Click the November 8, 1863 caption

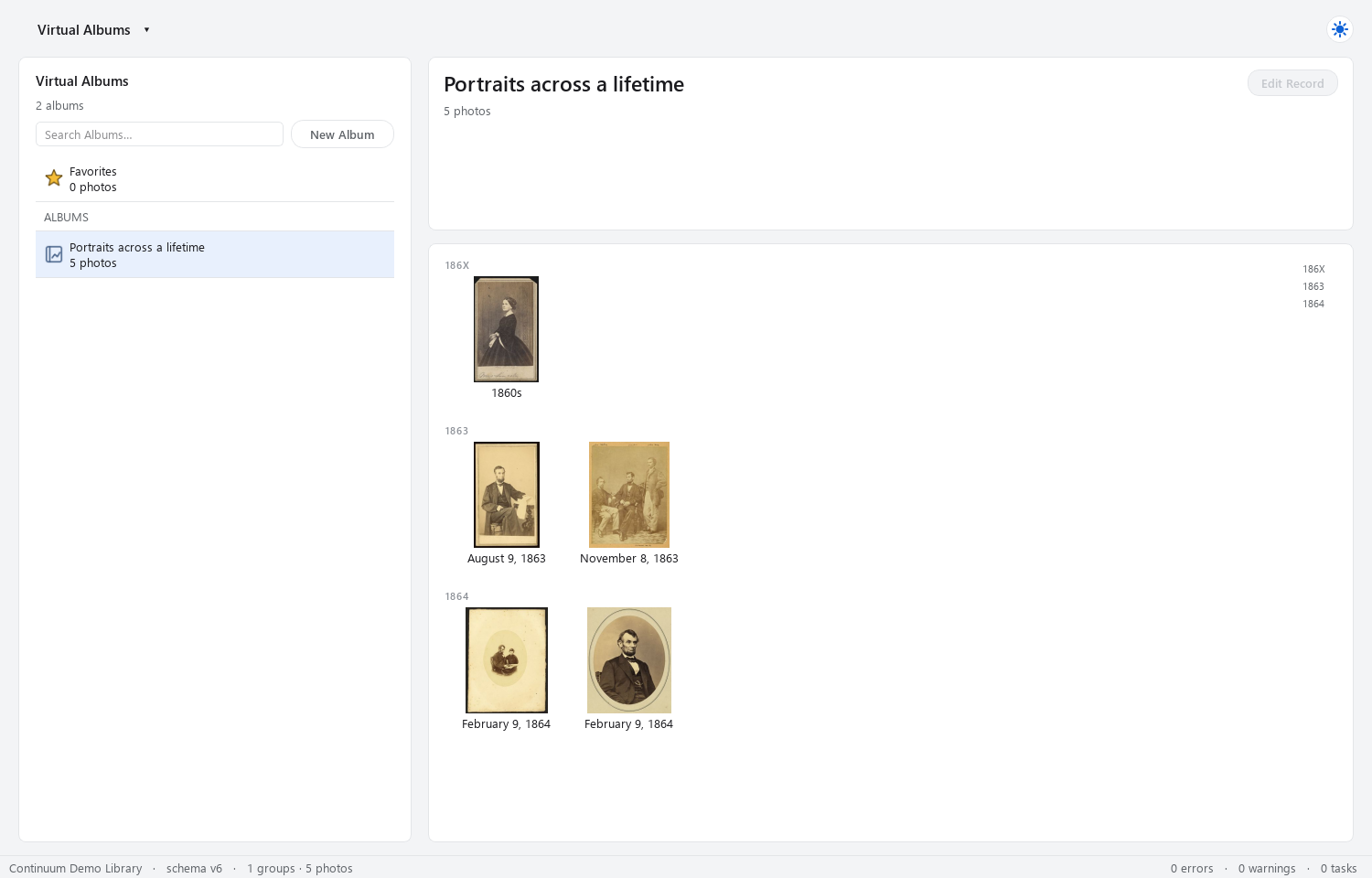(x=629, y=559)
